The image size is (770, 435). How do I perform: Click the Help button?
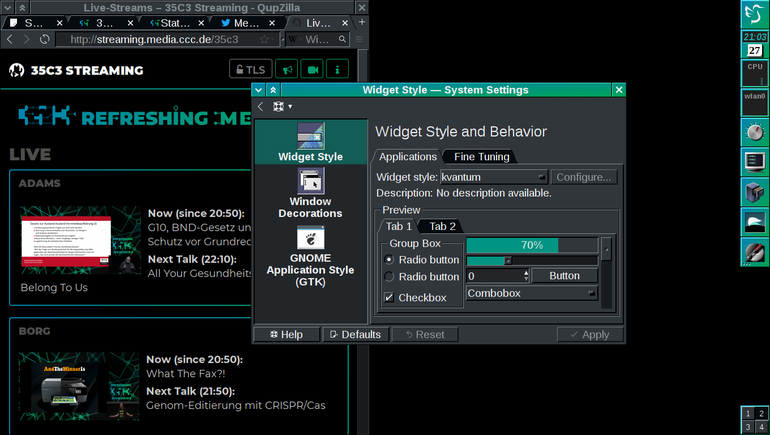[286, 334]
